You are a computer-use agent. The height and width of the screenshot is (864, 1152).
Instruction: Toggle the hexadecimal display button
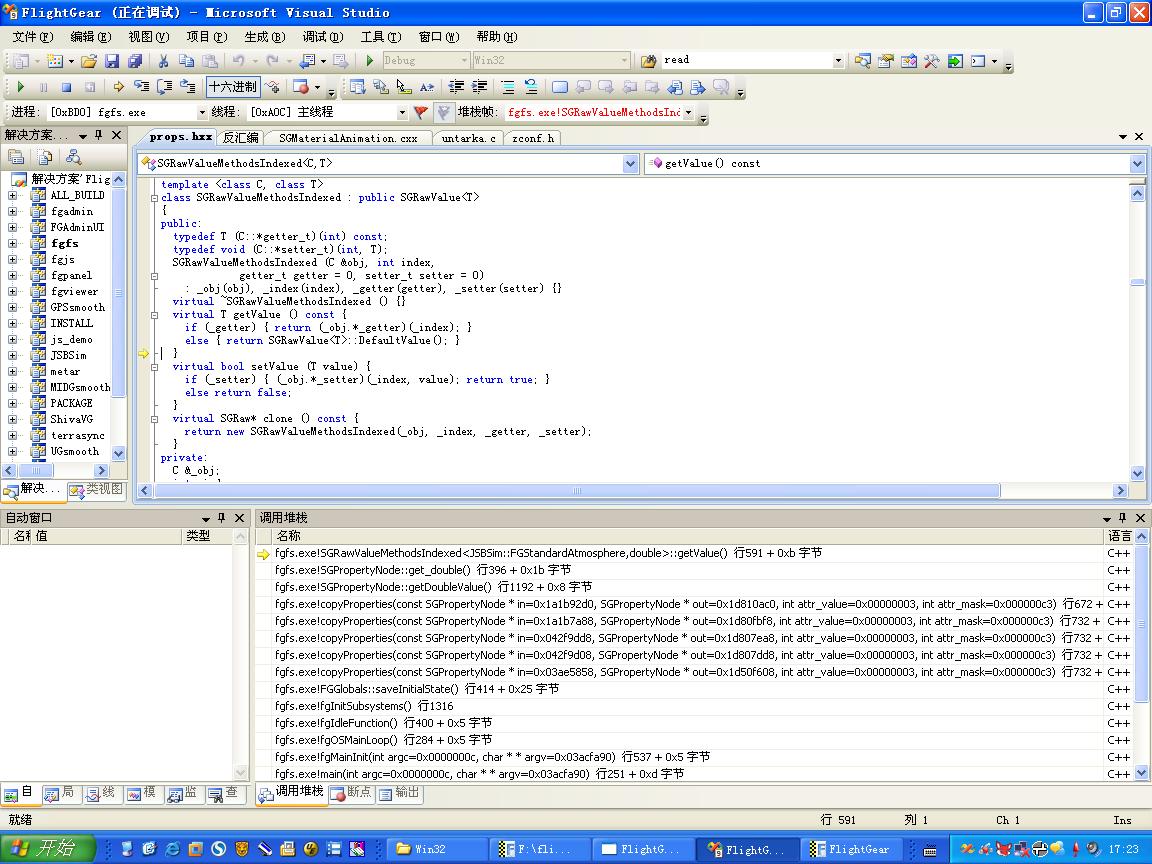233,87
